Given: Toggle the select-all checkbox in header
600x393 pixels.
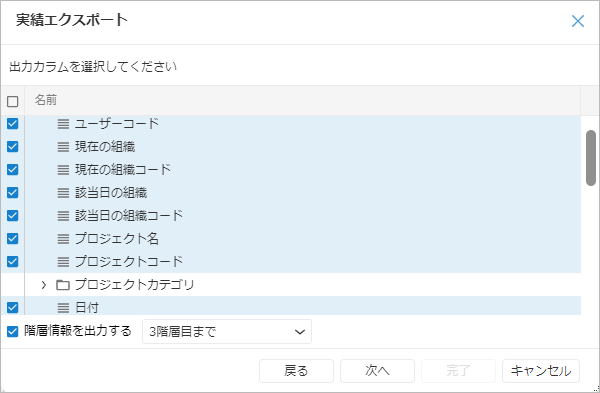Looking at the screenshot, I should click(x=13, y=101).
